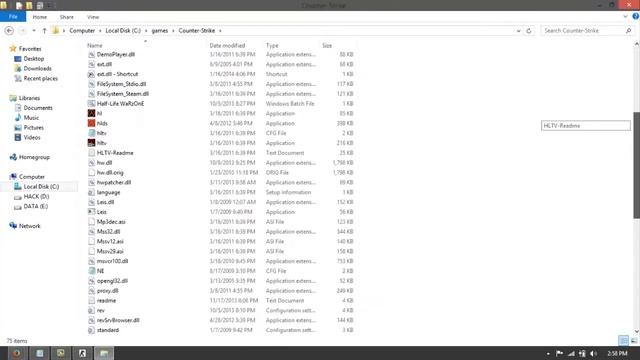
Task: Select the hlds application icon
Action: point(91,123)
